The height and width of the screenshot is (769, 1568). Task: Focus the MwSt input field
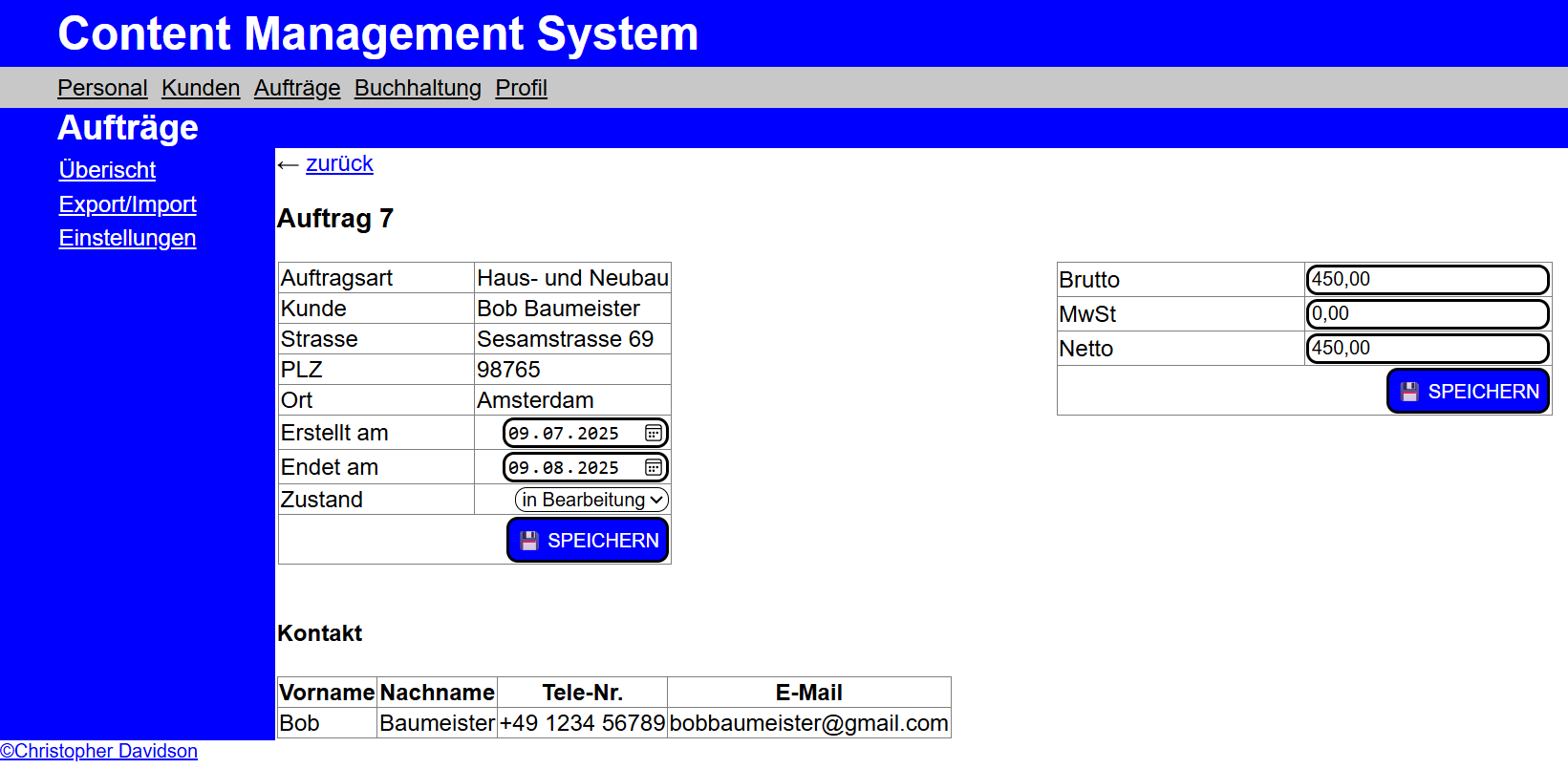[x=1427, y=314]
